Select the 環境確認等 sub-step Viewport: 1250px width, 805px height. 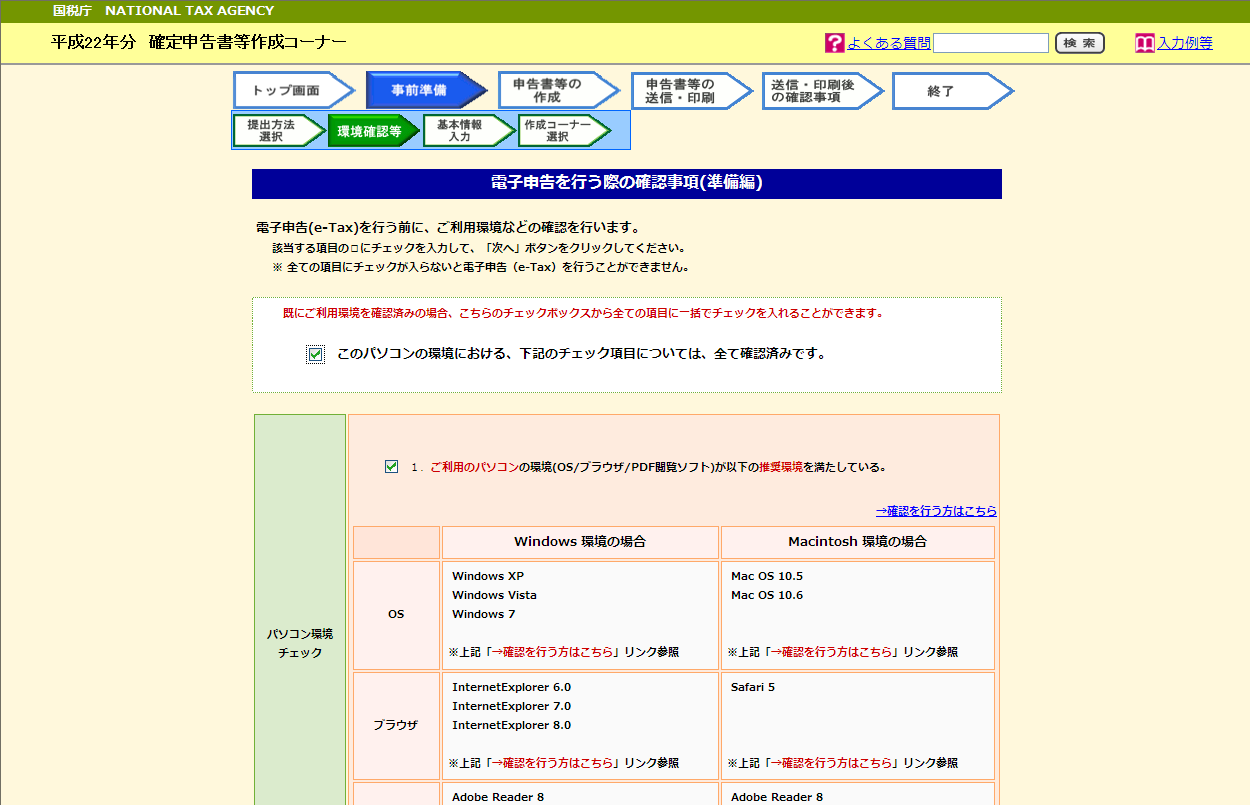pyautogui.click(x=374, y=130)
